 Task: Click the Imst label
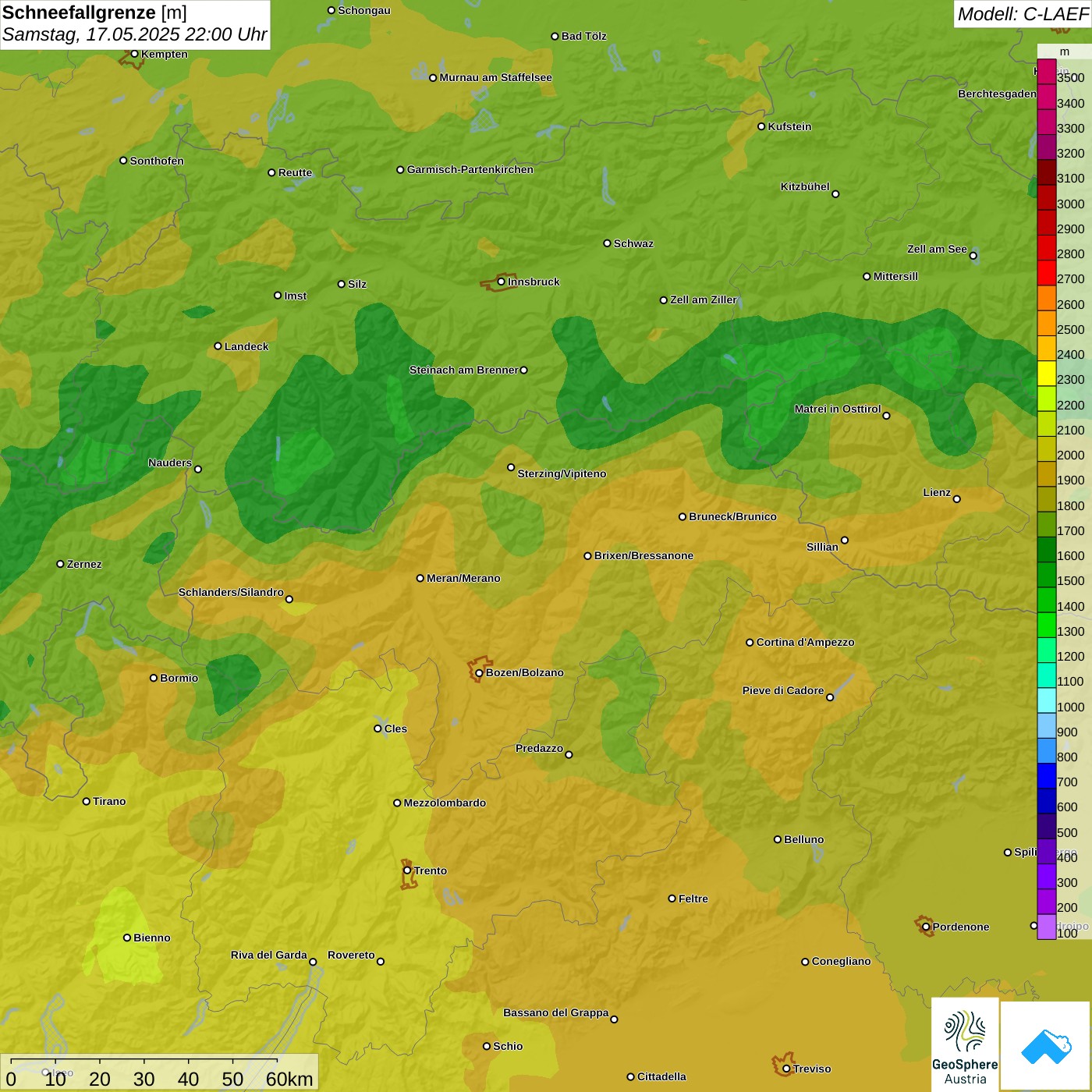point(296,296)
